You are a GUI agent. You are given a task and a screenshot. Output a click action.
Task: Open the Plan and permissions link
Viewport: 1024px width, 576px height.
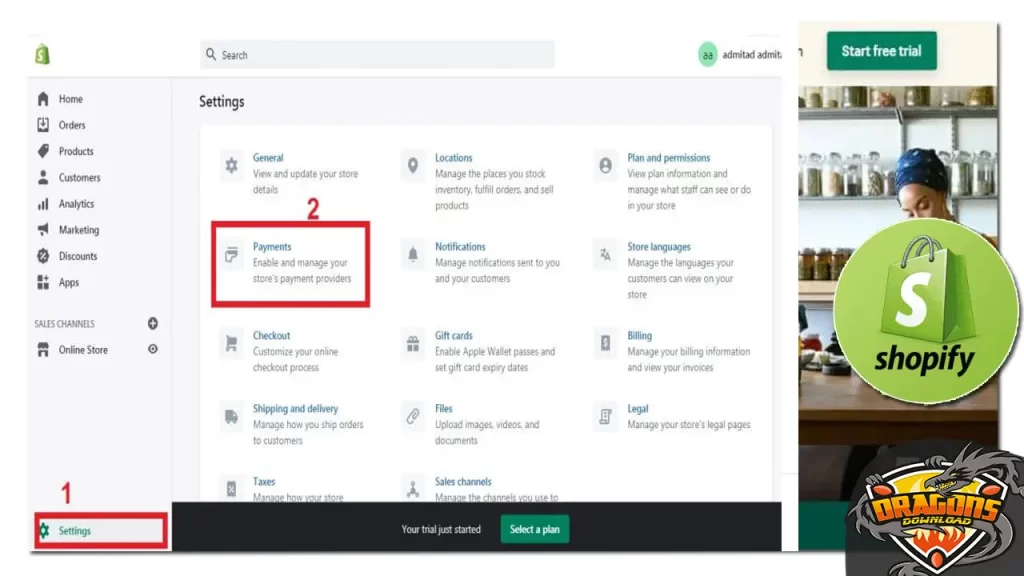(668, 158)
